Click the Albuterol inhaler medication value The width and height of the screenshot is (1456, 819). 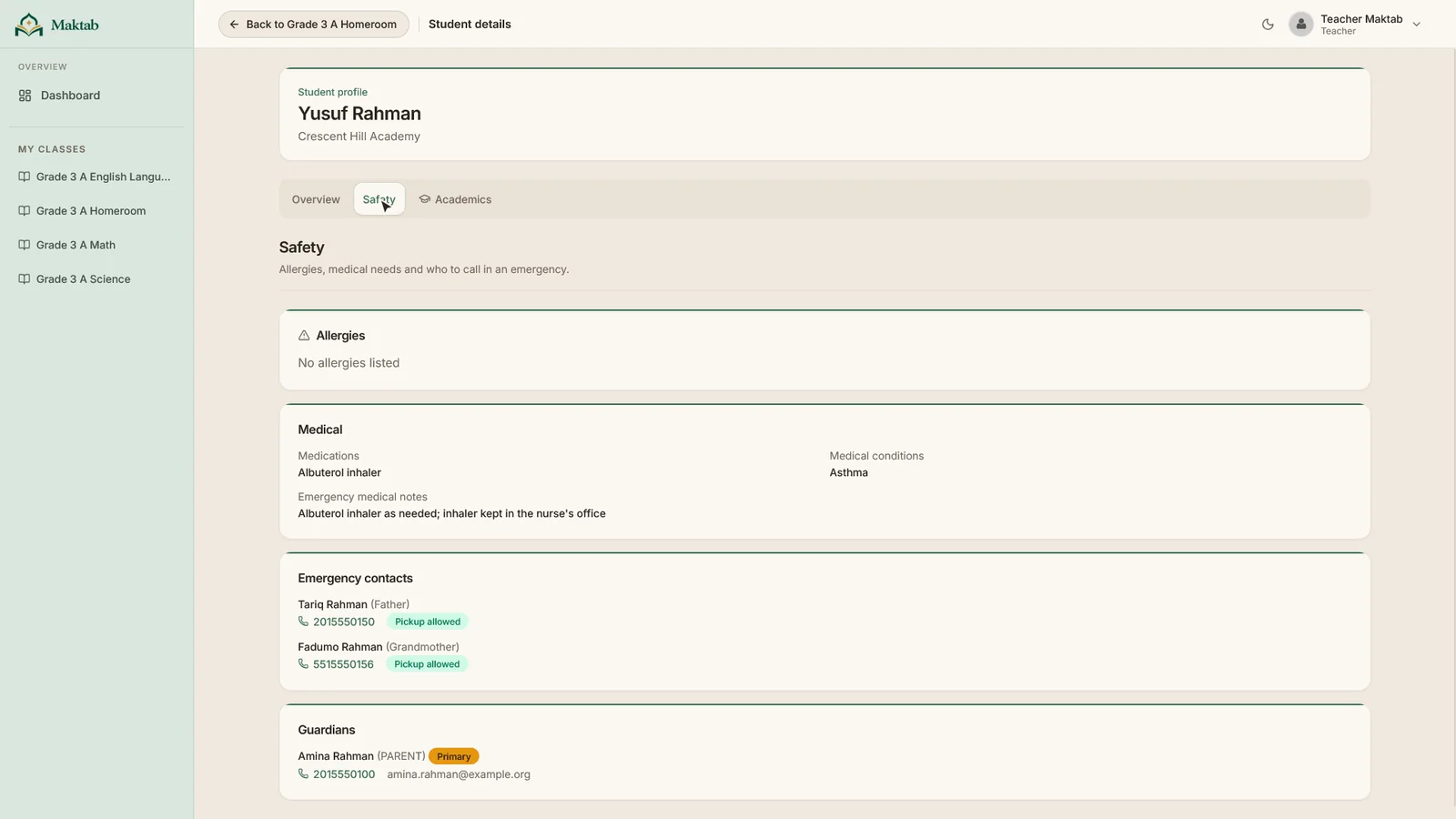pos(339,472)
